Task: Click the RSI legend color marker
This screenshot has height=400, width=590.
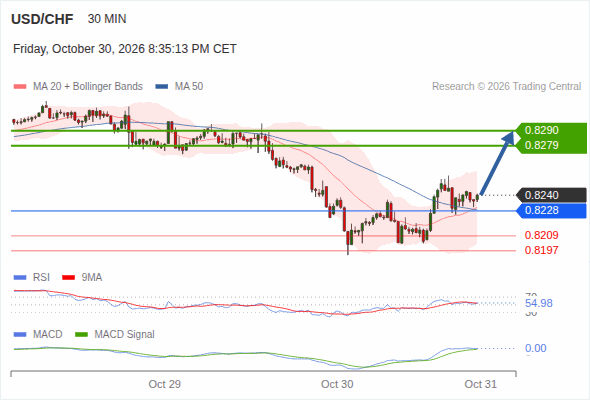Action: point(20,278)
